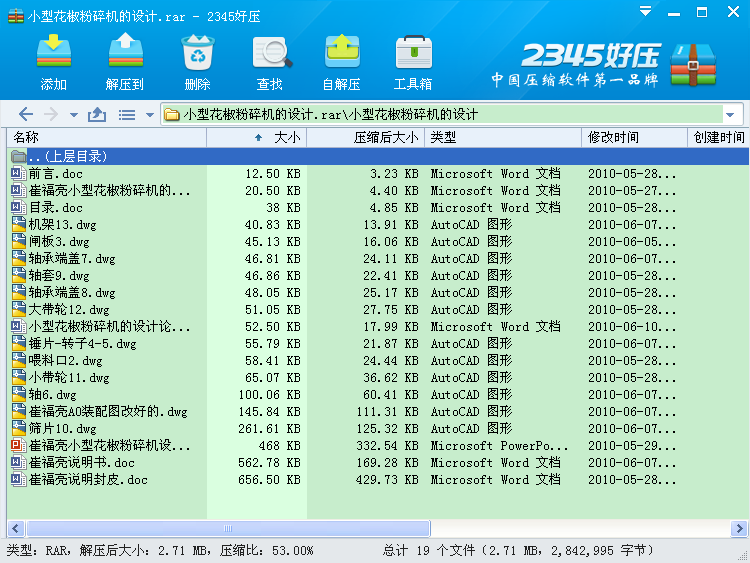Click the 删除 (Delete) recycle bin icon
The height and width of the screenshot is (563, 750).
198,52
